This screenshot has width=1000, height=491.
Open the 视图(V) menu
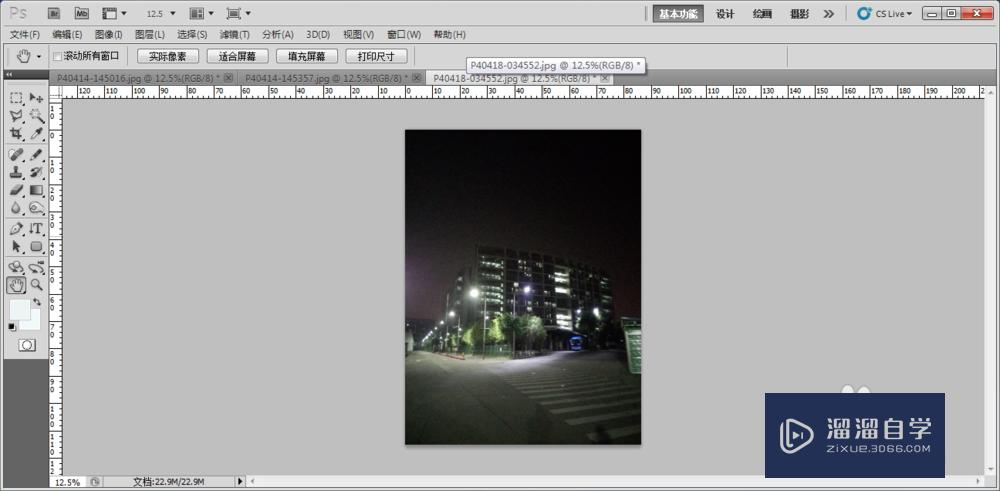click(358, 34)
